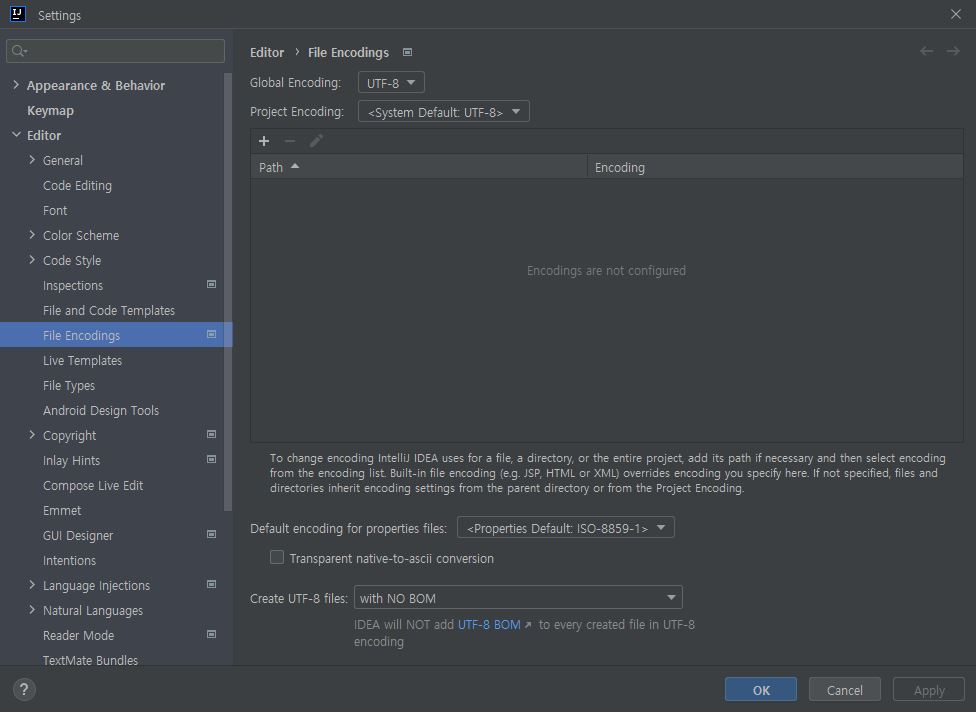Click the IntelliJ IDEA logo in title bar

18,14
